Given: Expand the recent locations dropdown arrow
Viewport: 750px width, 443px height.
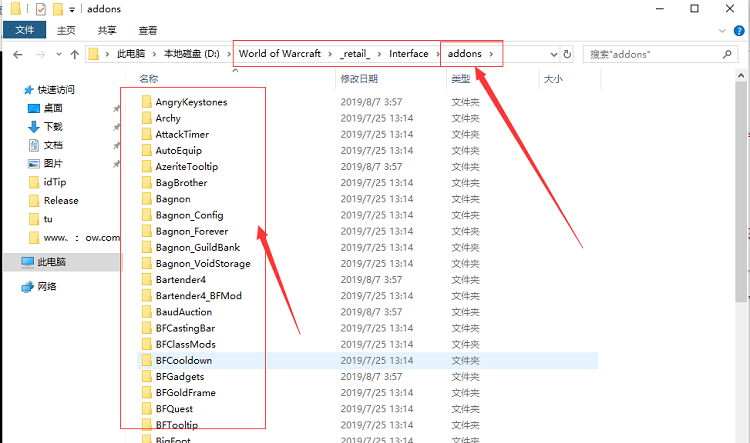Looking at the screenshot, I should tap(57, 54).
